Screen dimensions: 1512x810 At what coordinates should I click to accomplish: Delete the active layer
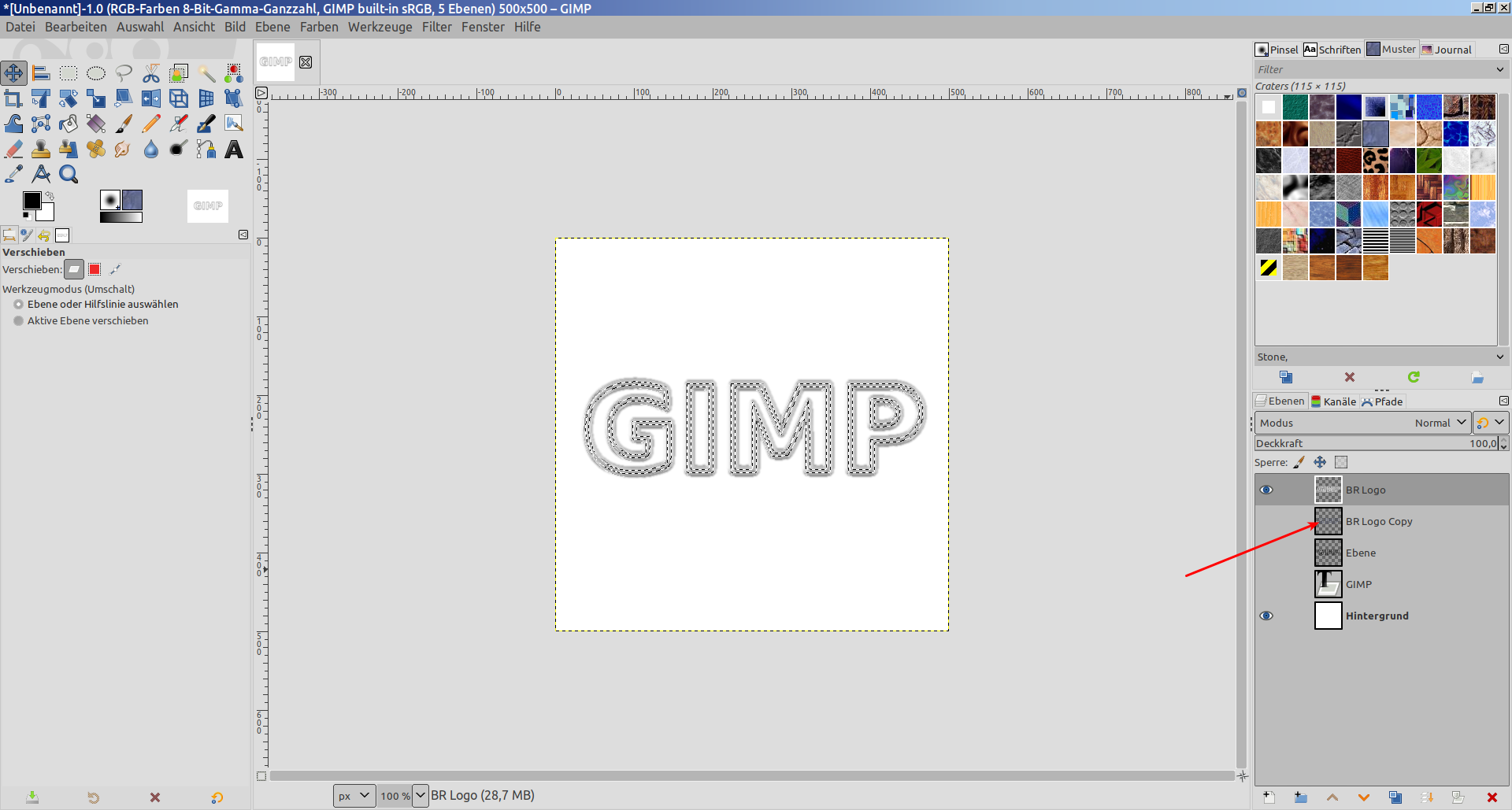[x=1492, y=797]
